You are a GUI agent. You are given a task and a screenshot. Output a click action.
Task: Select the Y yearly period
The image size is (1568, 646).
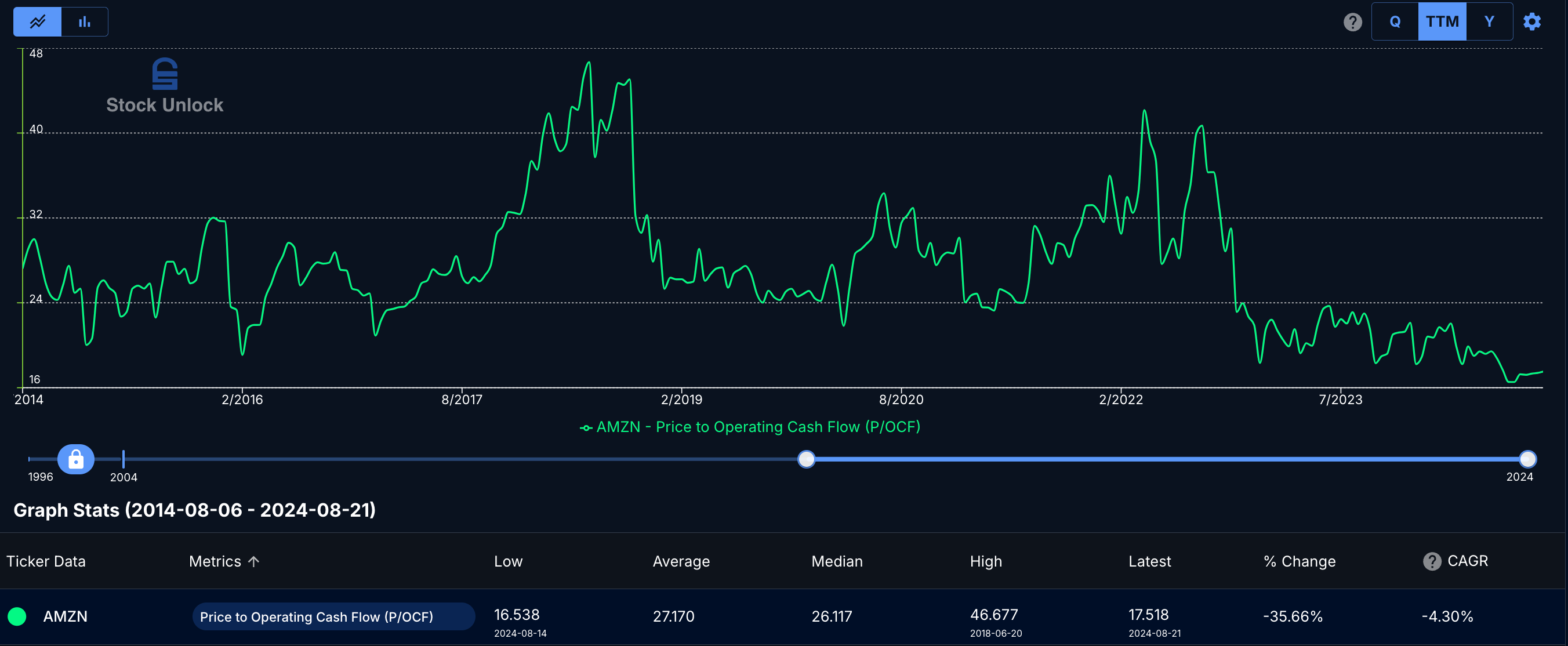click(1489, 22)
